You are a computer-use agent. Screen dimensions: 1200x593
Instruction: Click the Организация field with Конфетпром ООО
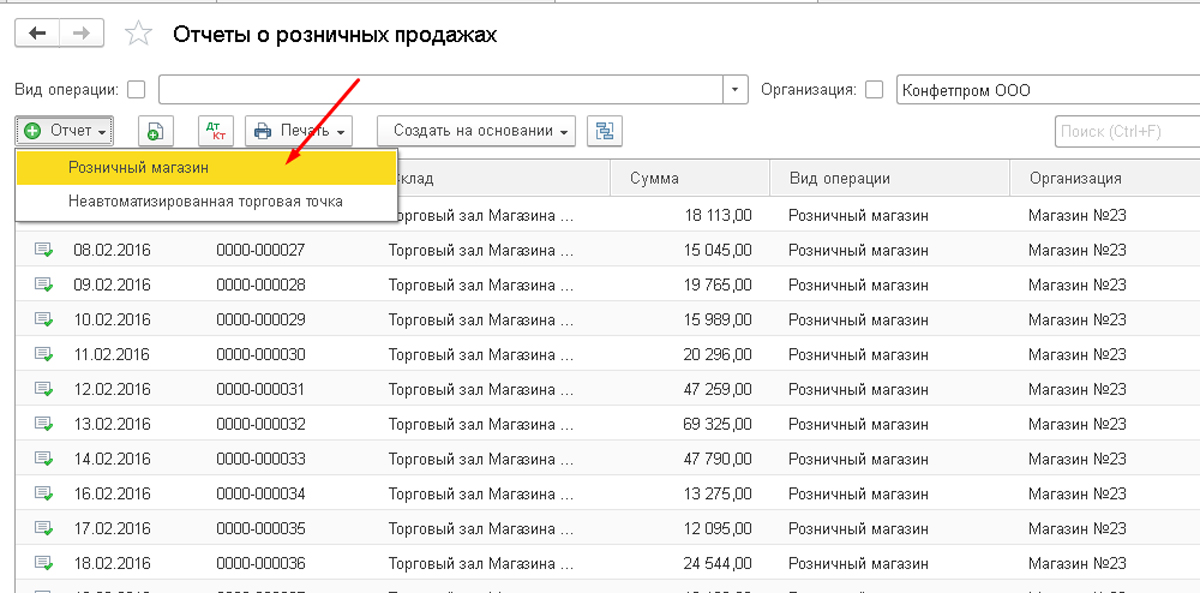point(1045,90)
